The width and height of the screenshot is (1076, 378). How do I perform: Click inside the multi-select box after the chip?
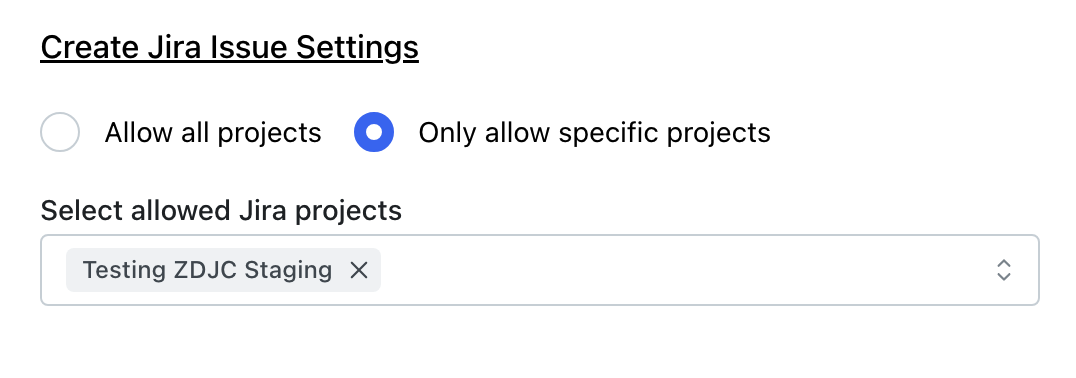pyautogui.click(x=686, y=270)
